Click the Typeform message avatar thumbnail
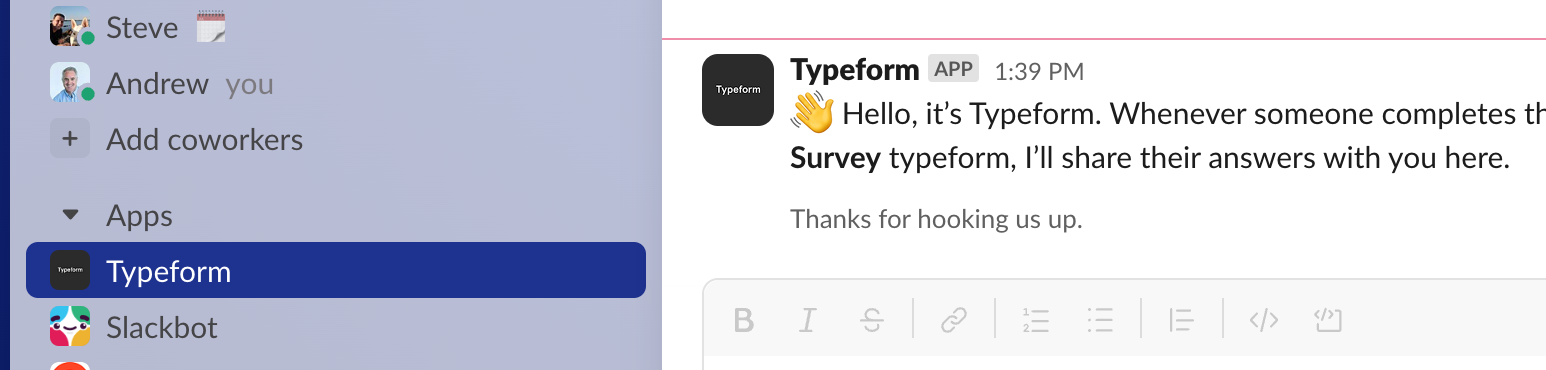This screenshot has width=1546, height=370. 738,90
